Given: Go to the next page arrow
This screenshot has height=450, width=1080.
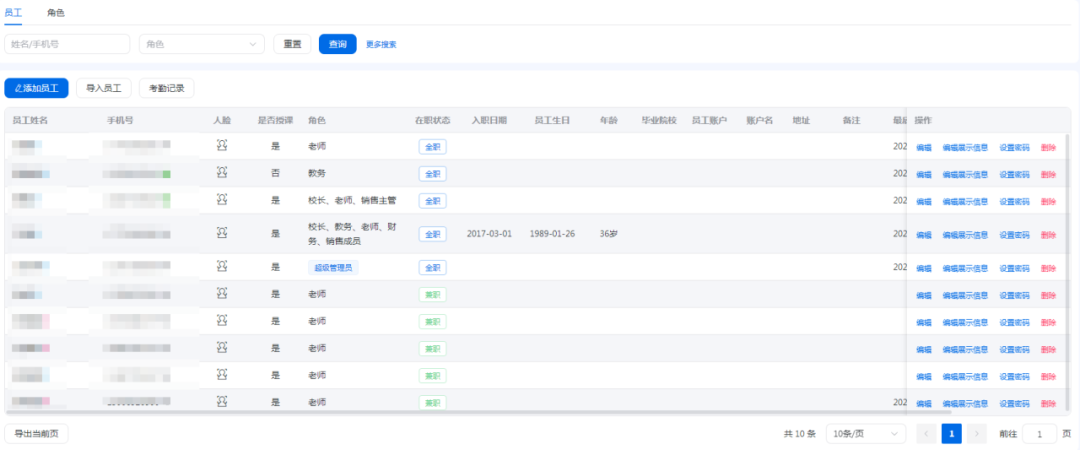Looking at the screenshot, I should click(977, 434).
